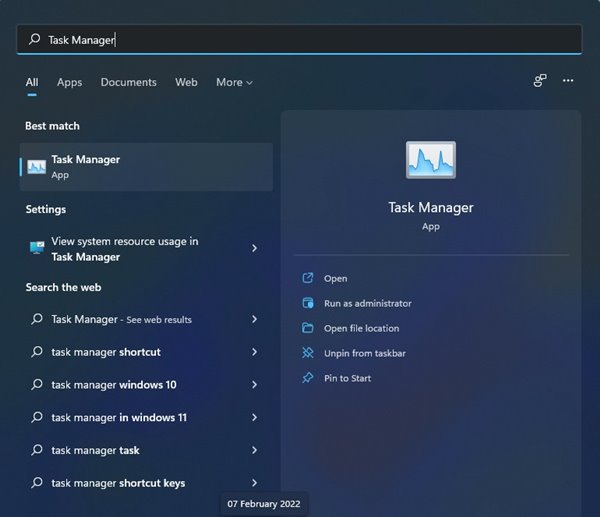Click the Pin to Start pin icon
600x517 pixels.
pos(308,378)
